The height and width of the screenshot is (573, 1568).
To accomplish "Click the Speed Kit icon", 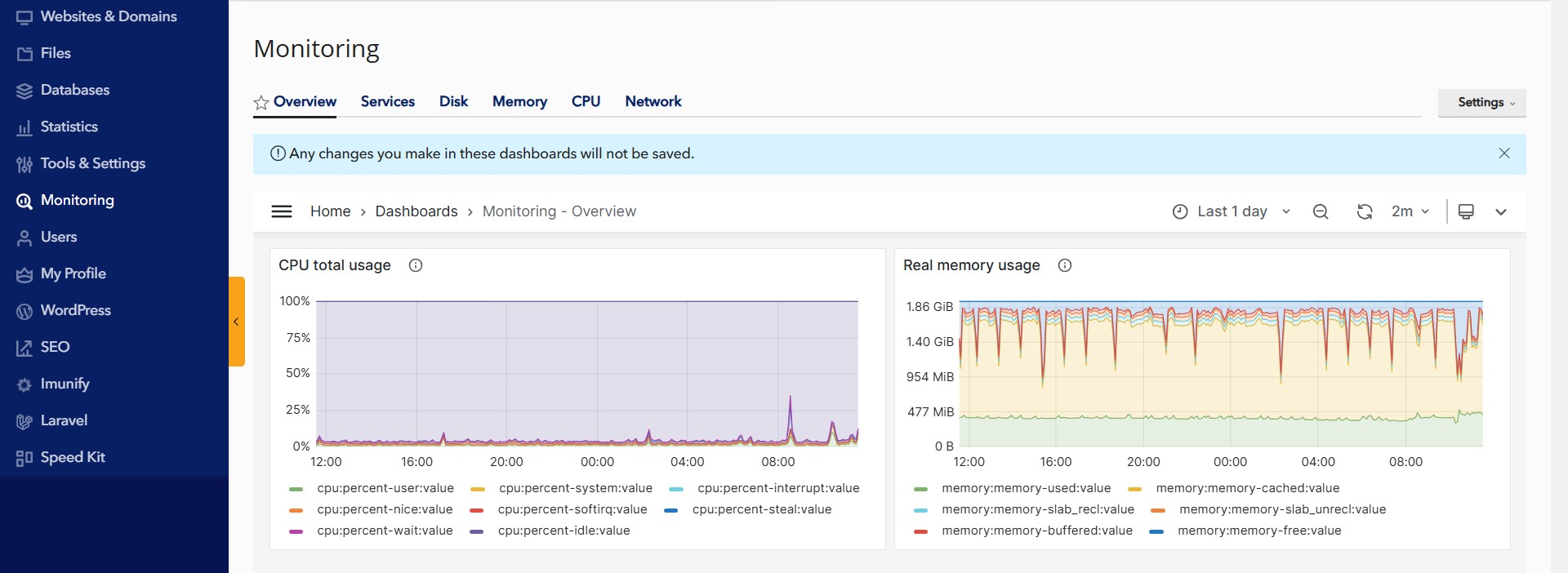I will point(24,458).
